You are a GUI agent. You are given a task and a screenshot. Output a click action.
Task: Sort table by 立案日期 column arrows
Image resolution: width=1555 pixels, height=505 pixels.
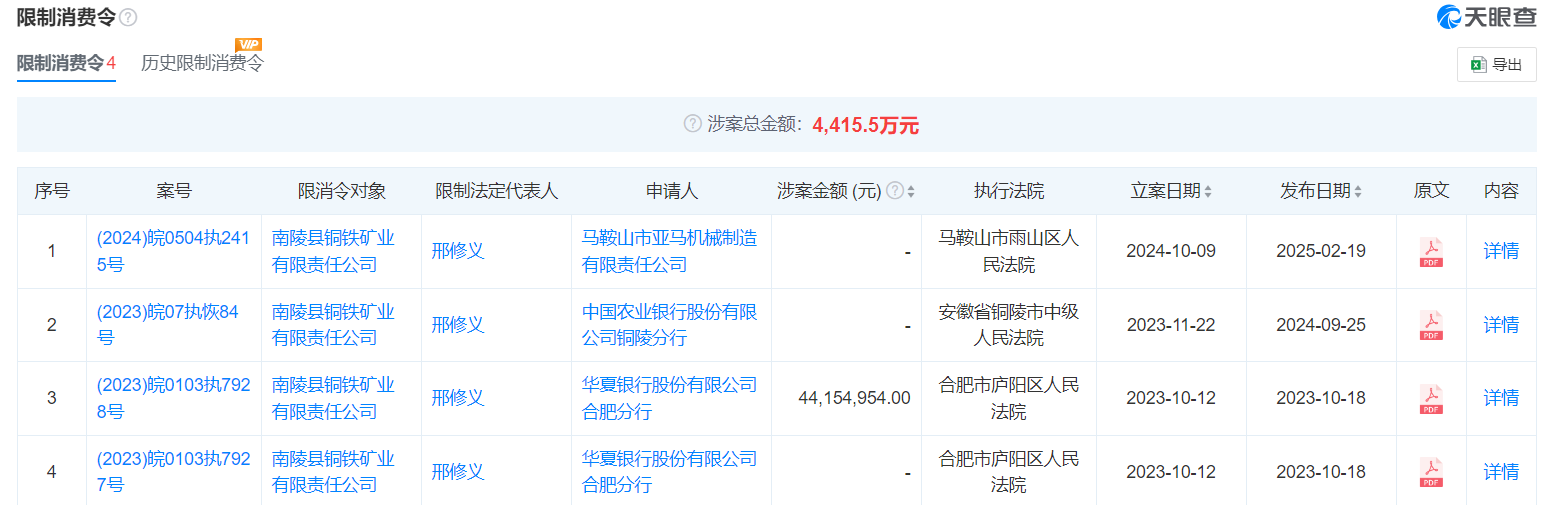pyautogui.click(x=1208, y=191)
